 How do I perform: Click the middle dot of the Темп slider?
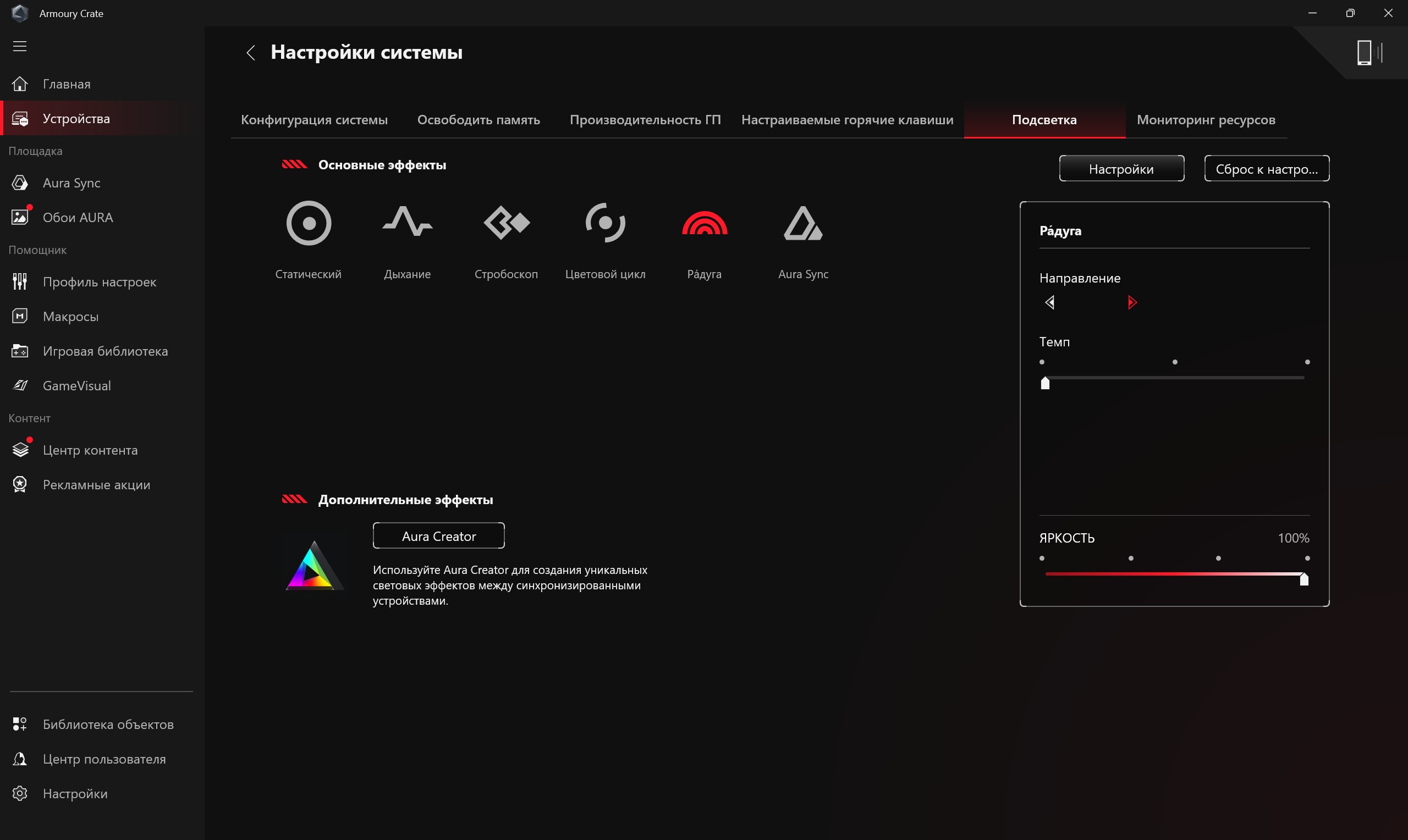[1175, 362]
